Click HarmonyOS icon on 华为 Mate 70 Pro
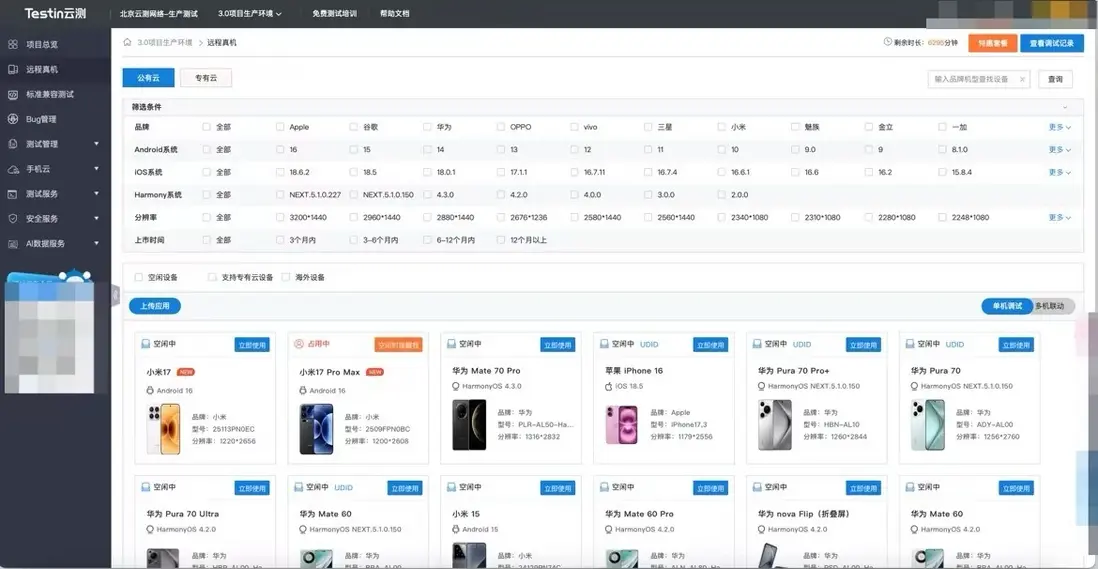 coord(456,386)
